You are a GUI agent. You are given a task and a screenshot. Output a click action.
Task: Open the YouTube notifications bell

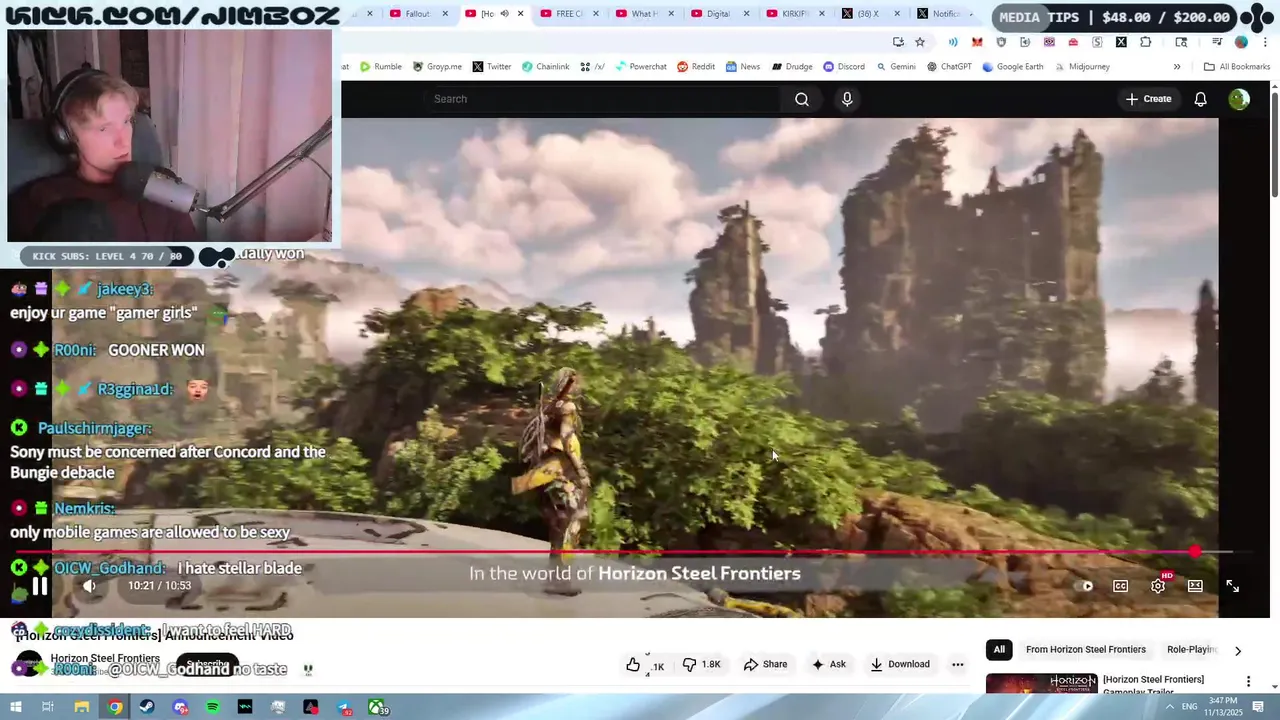click(1200, 99)
